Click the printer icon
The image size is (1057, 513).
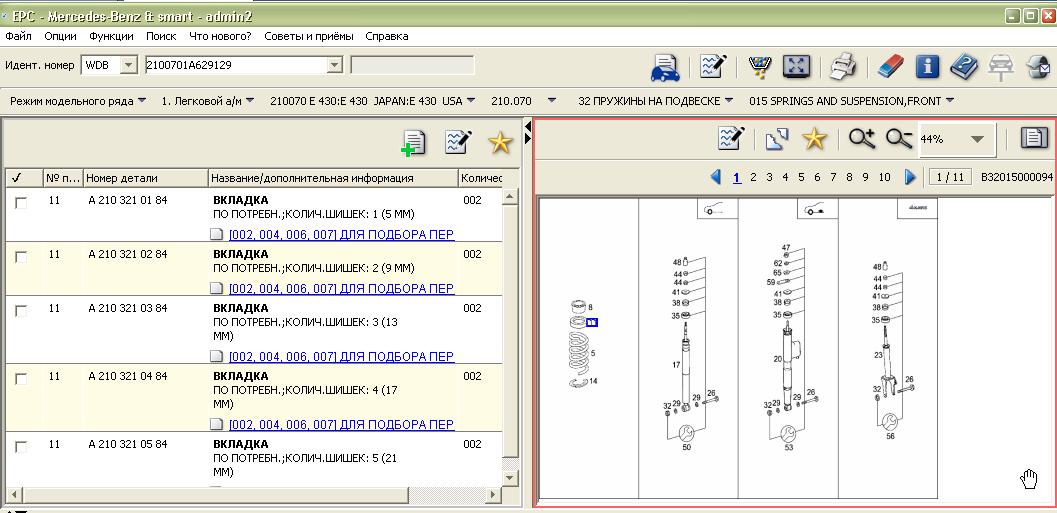click(842, 67)
